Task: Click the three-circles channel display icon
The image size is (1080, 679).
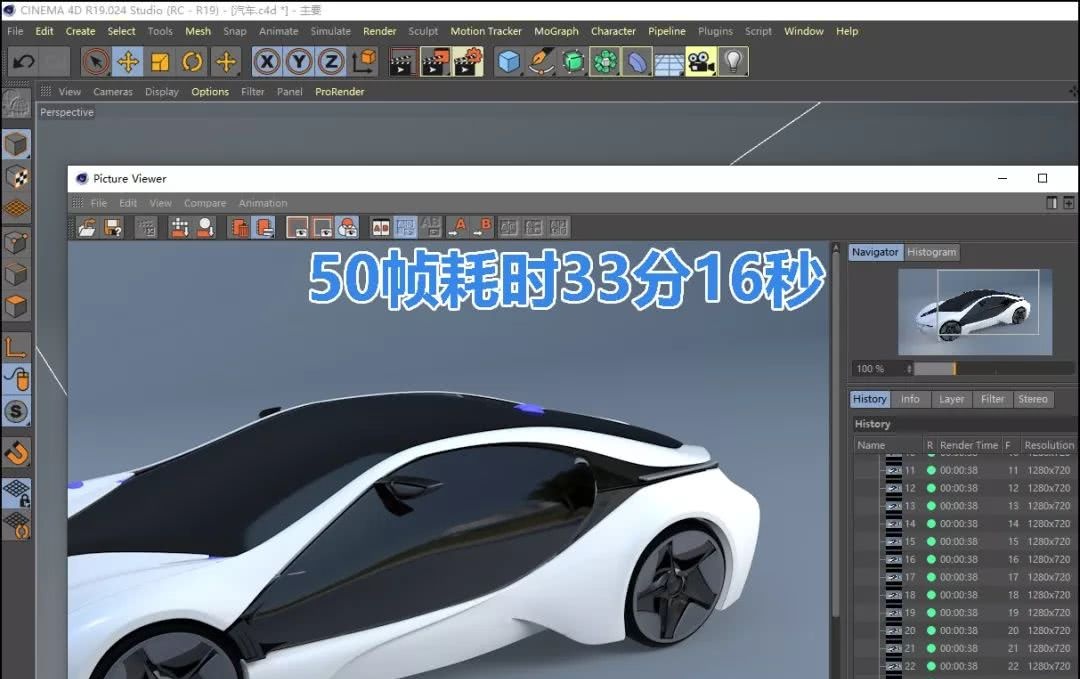Action: tap(348, 227)
